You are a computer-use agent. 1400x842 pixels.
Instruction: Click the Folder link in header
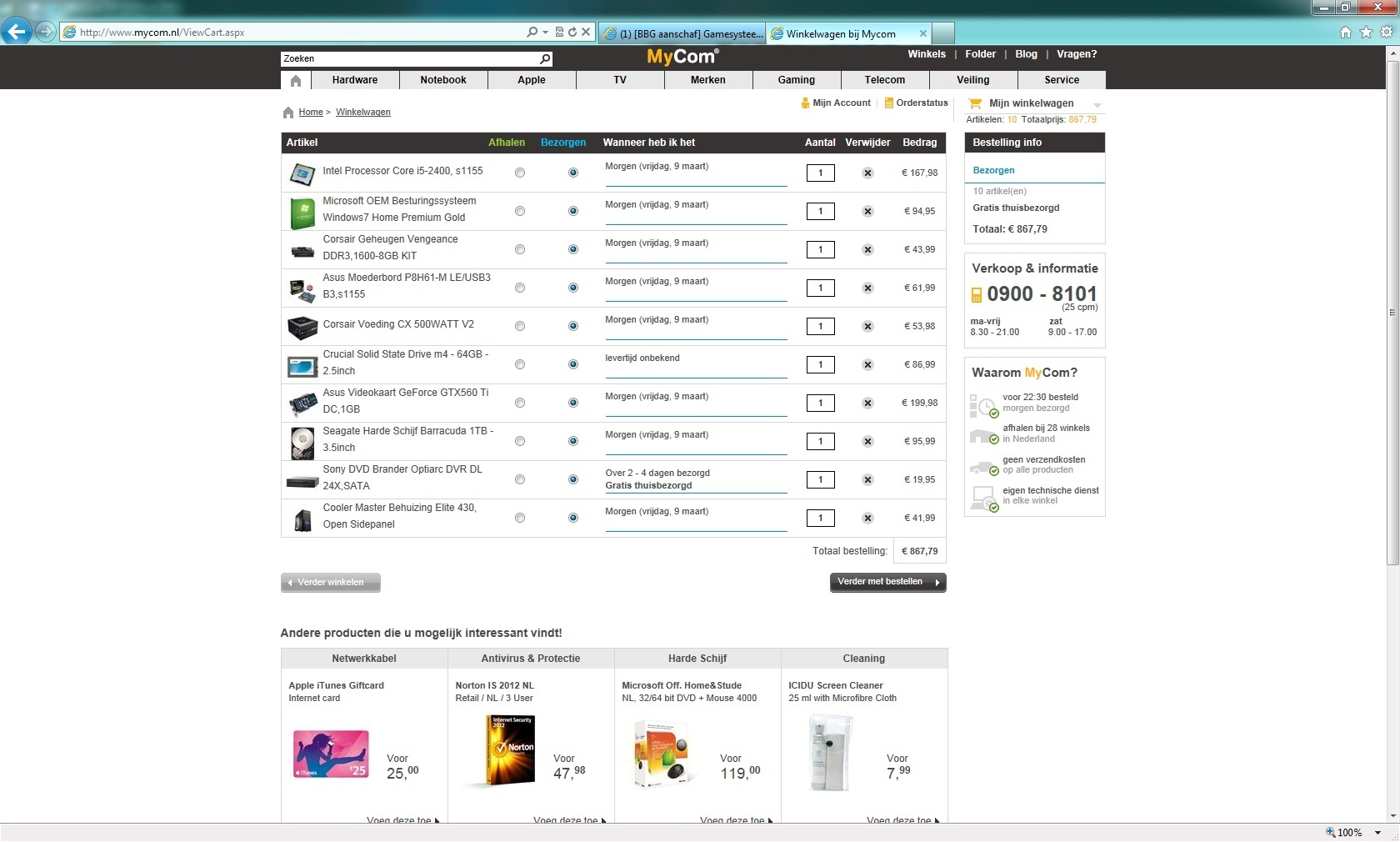tap(981, 54)
